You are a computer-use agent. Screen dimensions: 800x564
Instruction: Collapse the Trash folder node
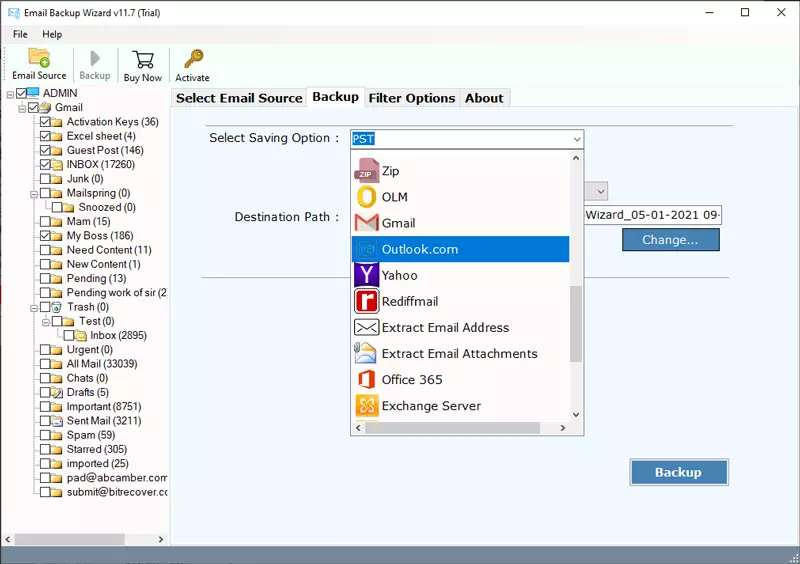click(34, 308)
